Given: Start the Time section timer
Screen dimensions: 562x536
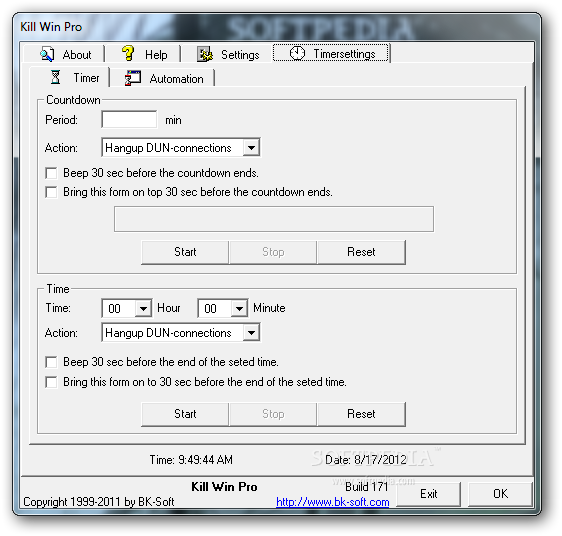Looking at the screenshot, I should click(185, 414).
